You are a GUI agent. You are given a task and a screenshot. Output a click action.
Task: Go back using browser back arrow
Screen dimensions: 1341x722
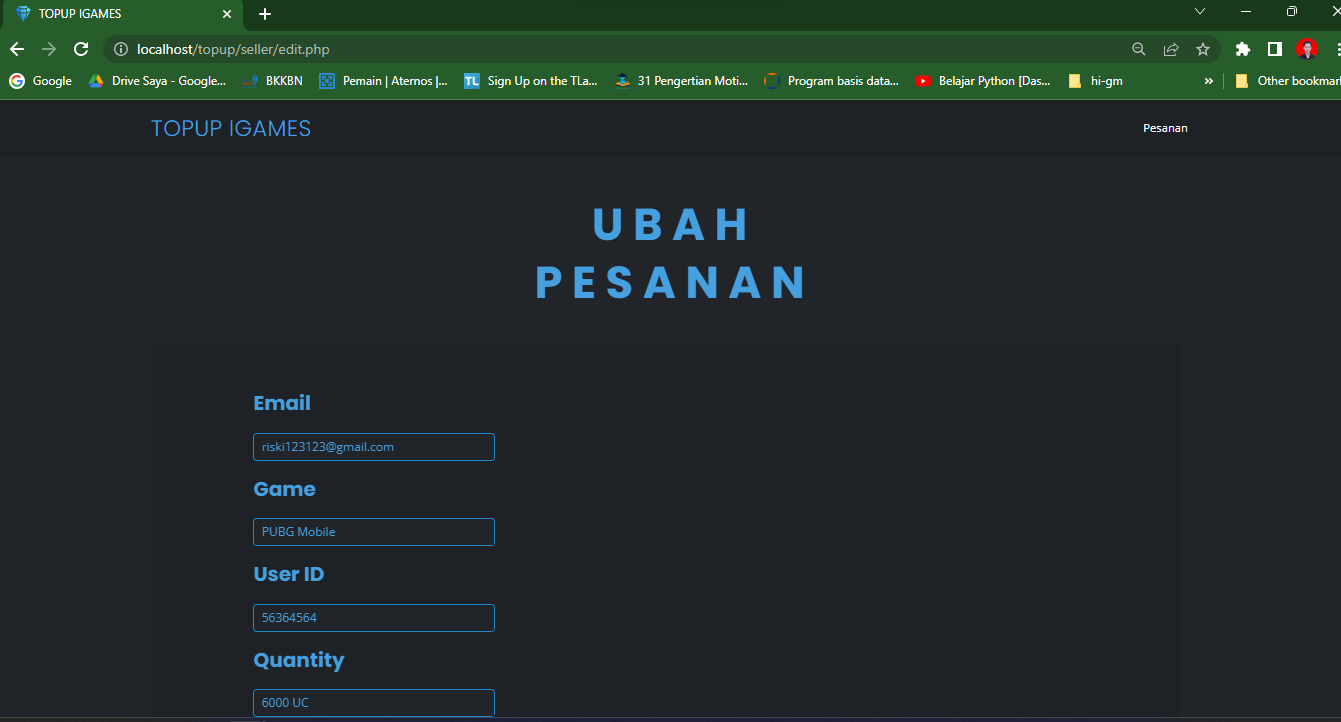click(x=17, y=49)
